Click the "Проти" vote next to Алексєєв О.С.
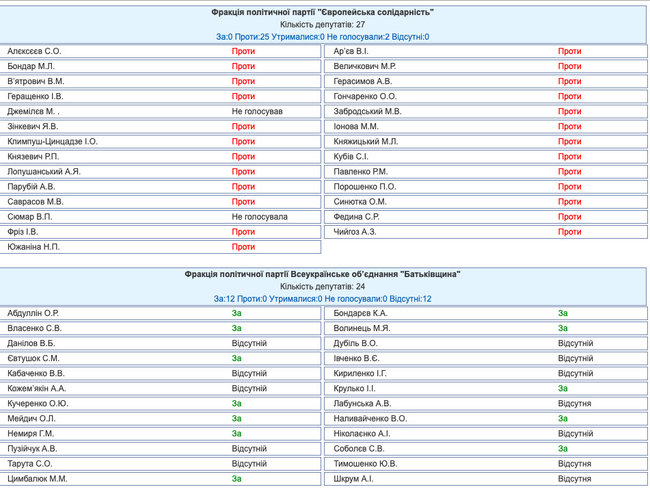Screen dimensions: 650x498 [243, 51]
